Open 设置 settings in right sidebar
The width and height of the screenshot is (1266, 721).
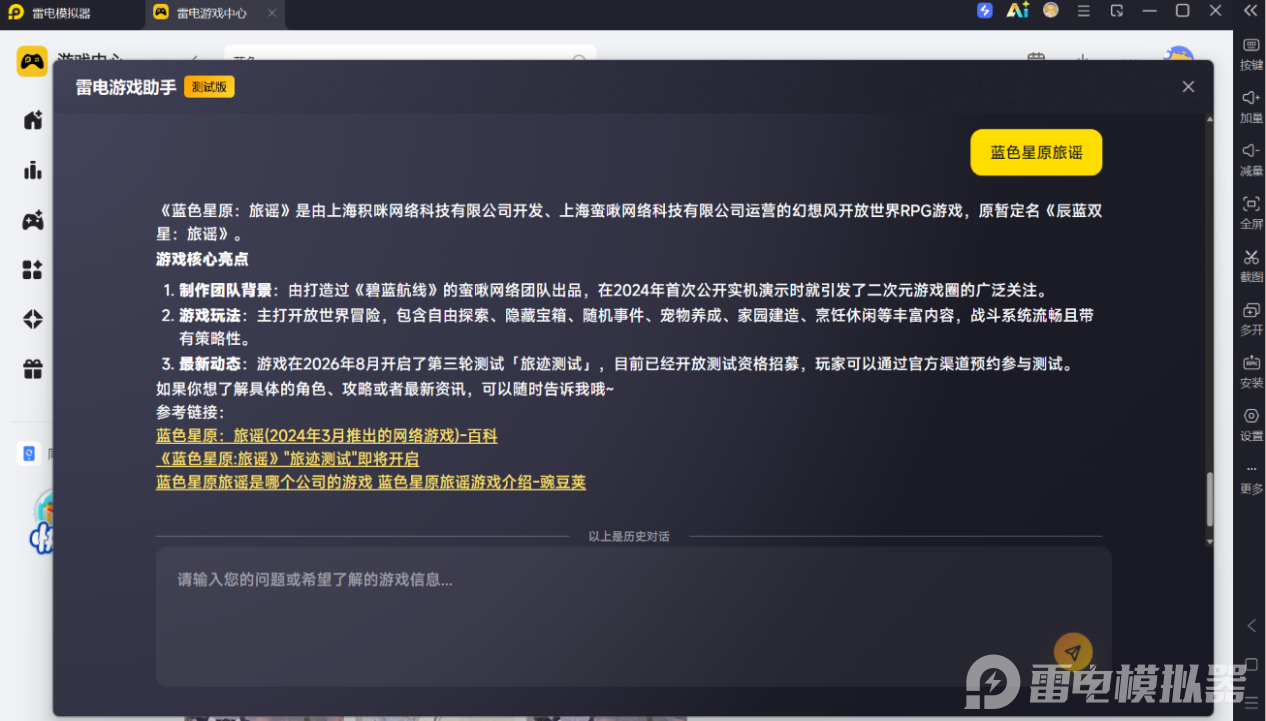point(1251,425)
